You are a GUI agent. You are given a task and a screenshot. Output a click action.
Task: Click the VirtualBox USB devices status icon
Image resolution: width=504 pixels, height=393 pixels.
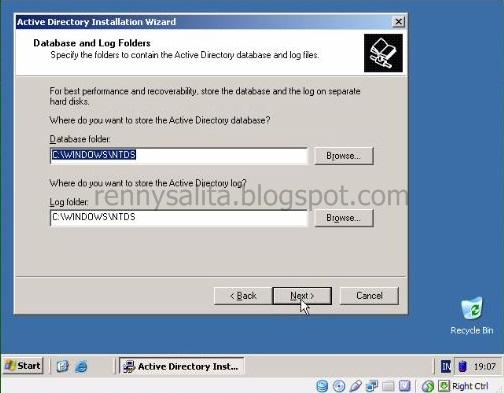pyautogui.click(x=355, y=386)
